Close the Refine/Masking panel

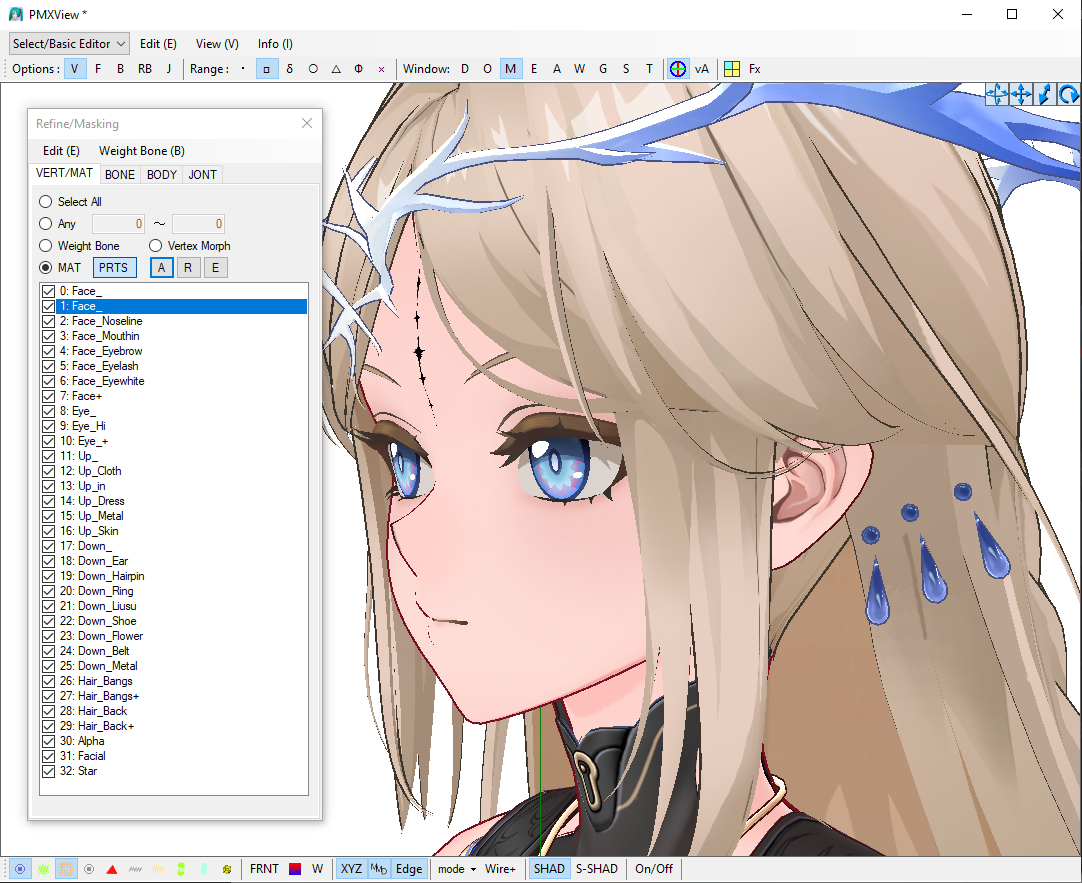307,123
